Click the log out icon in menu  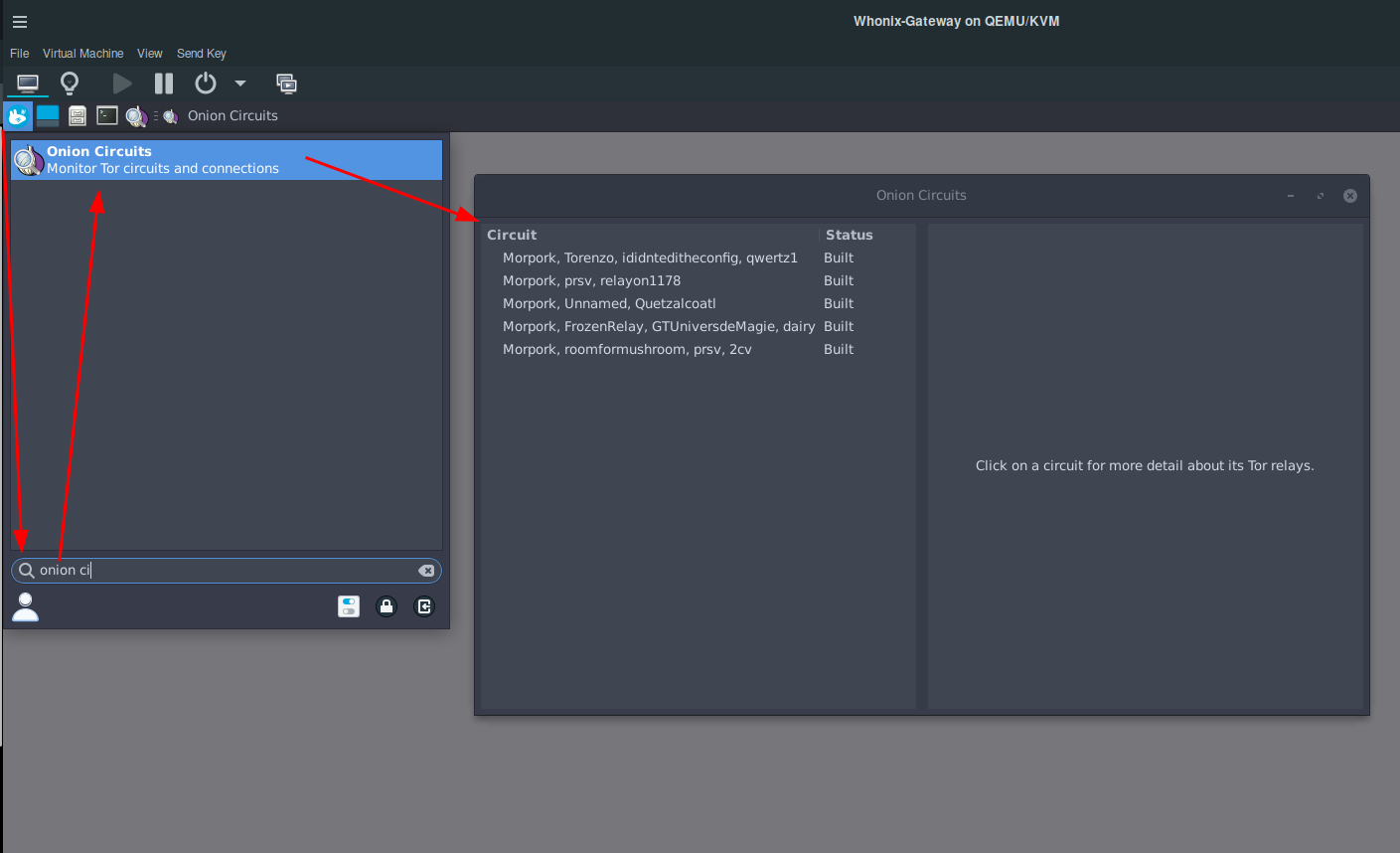pyautogui.click(x=424, y=606)
